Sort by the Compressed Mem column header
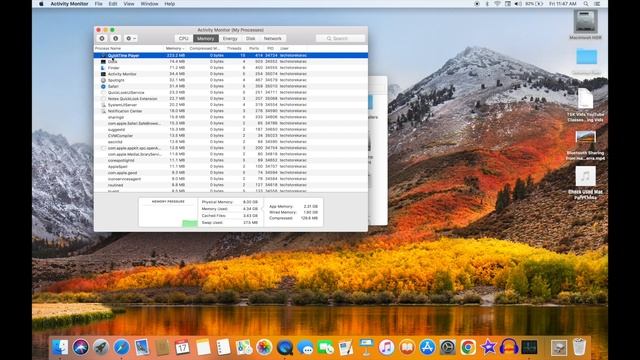This screenshot has height=360, width=640. [205, 49]
